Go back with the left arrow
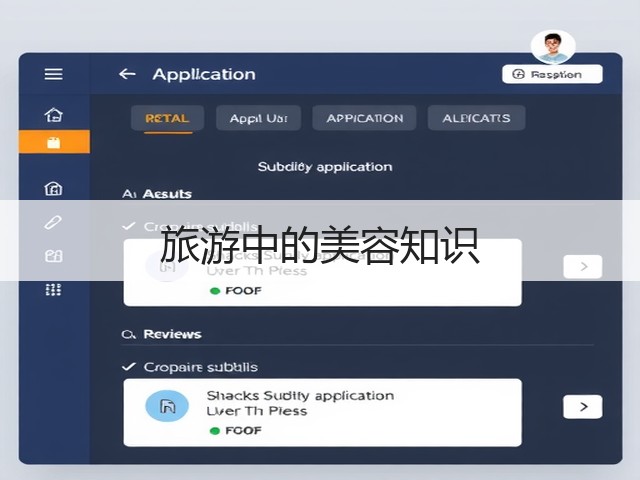Image resolution: width=640 pixels, height=480 pixels. 127,74
